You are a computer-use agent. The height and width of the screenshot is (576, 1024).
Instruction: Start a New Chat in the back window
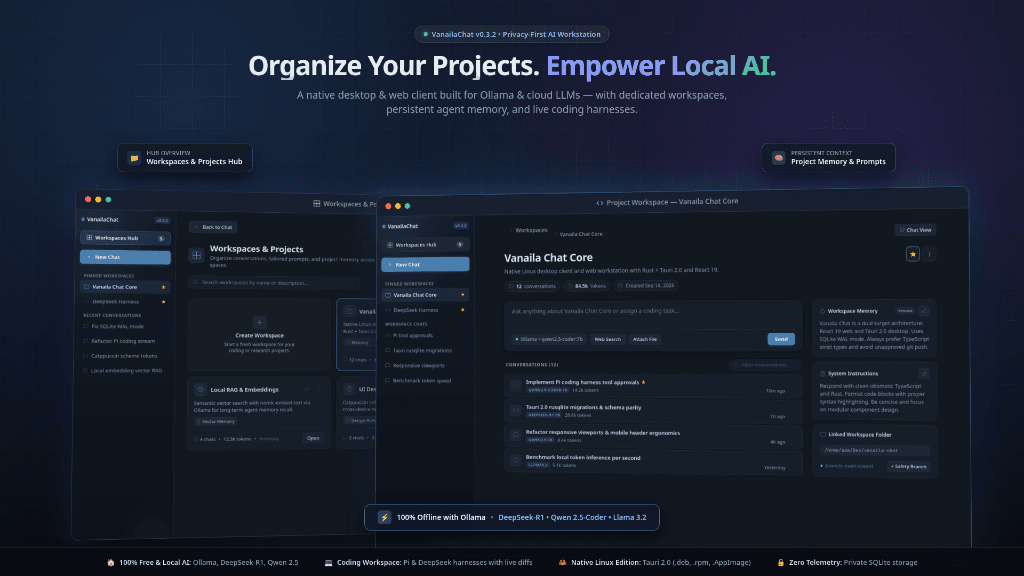coord(125,257)
